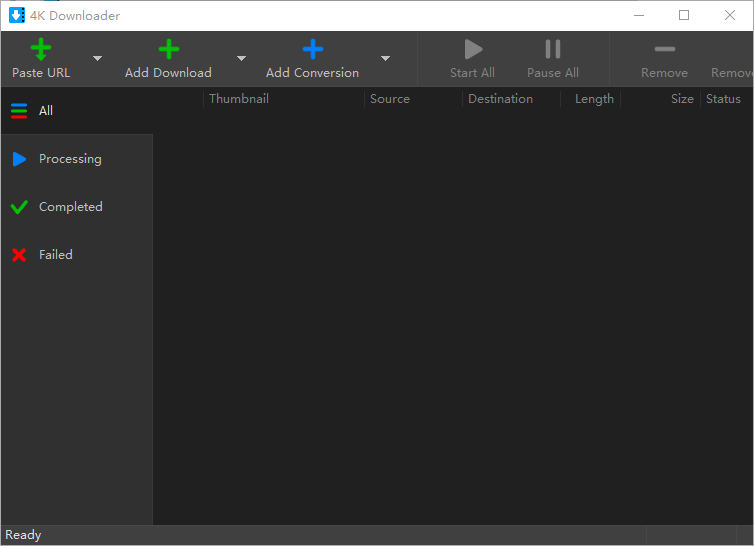The height and width of the screenshot is (546, 754).
Task: Click the Start All play icon
Action: pyautogui.click(x=473, y=49)
